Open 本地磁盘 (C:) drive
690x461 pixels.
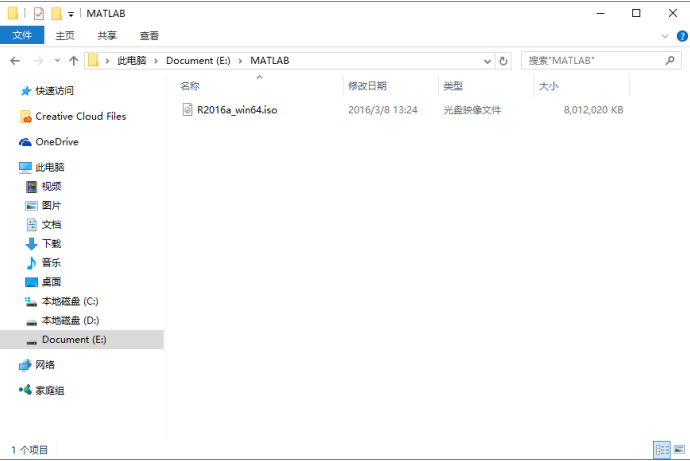click(x=70, y=301)
